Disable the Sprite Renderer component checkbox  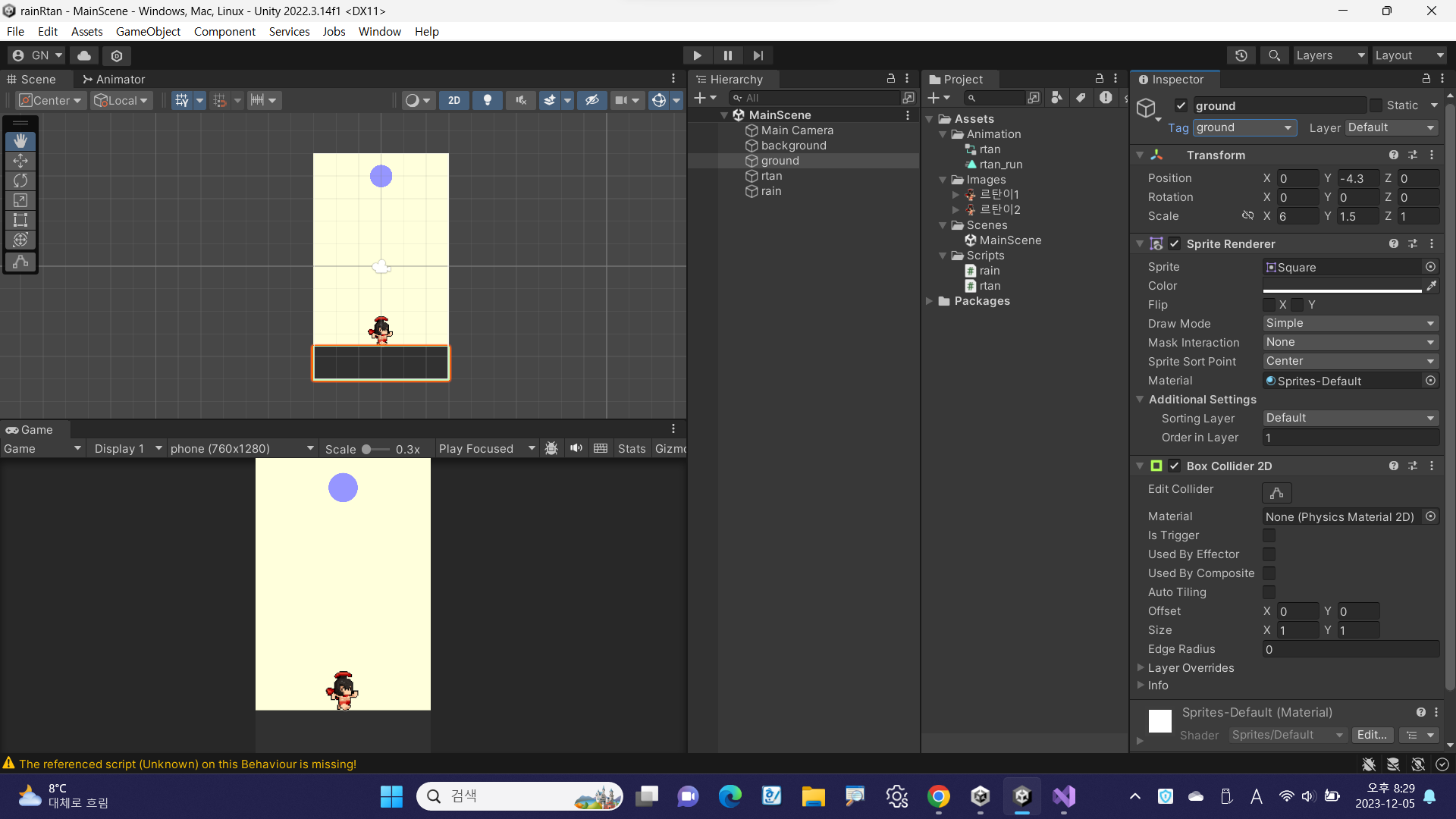(1174, 243)
